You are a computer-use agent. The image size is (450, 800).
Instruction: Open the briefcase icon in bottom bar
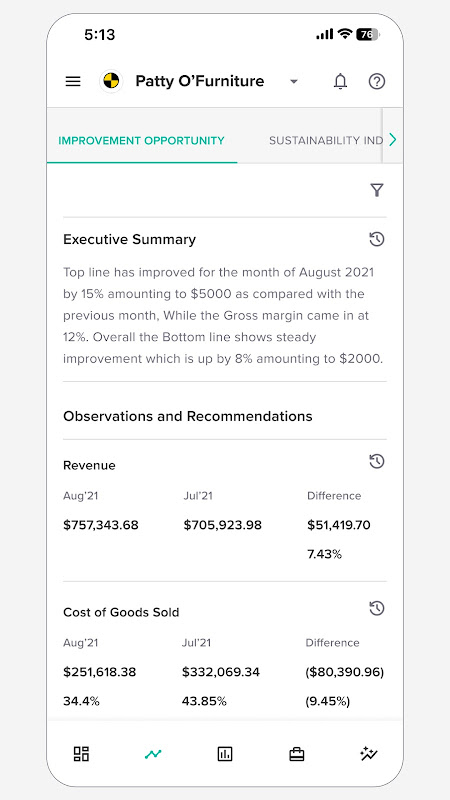[x=296, y=754]
